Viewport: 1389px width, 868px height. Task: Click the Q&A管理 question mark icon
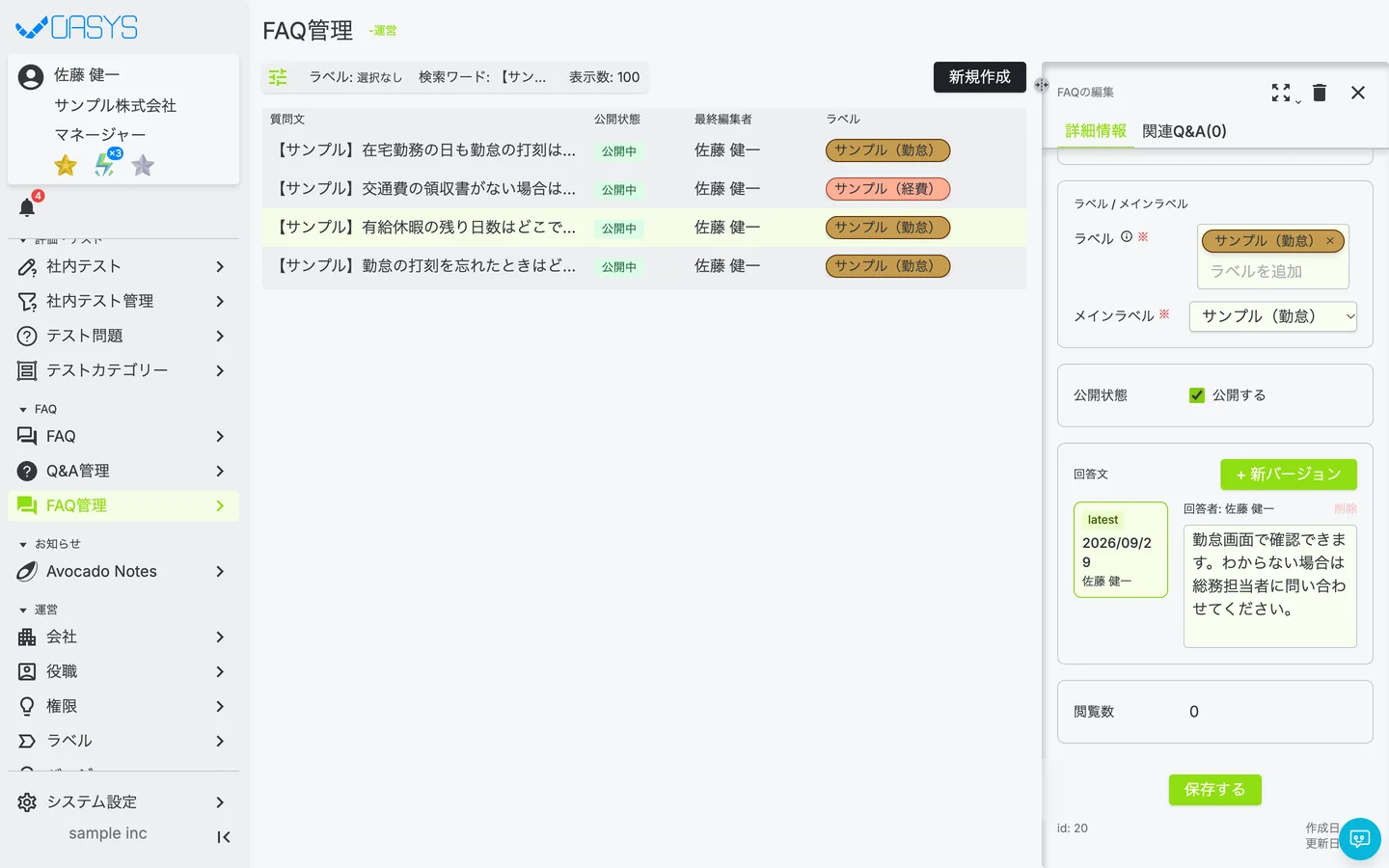click(27, 472)
